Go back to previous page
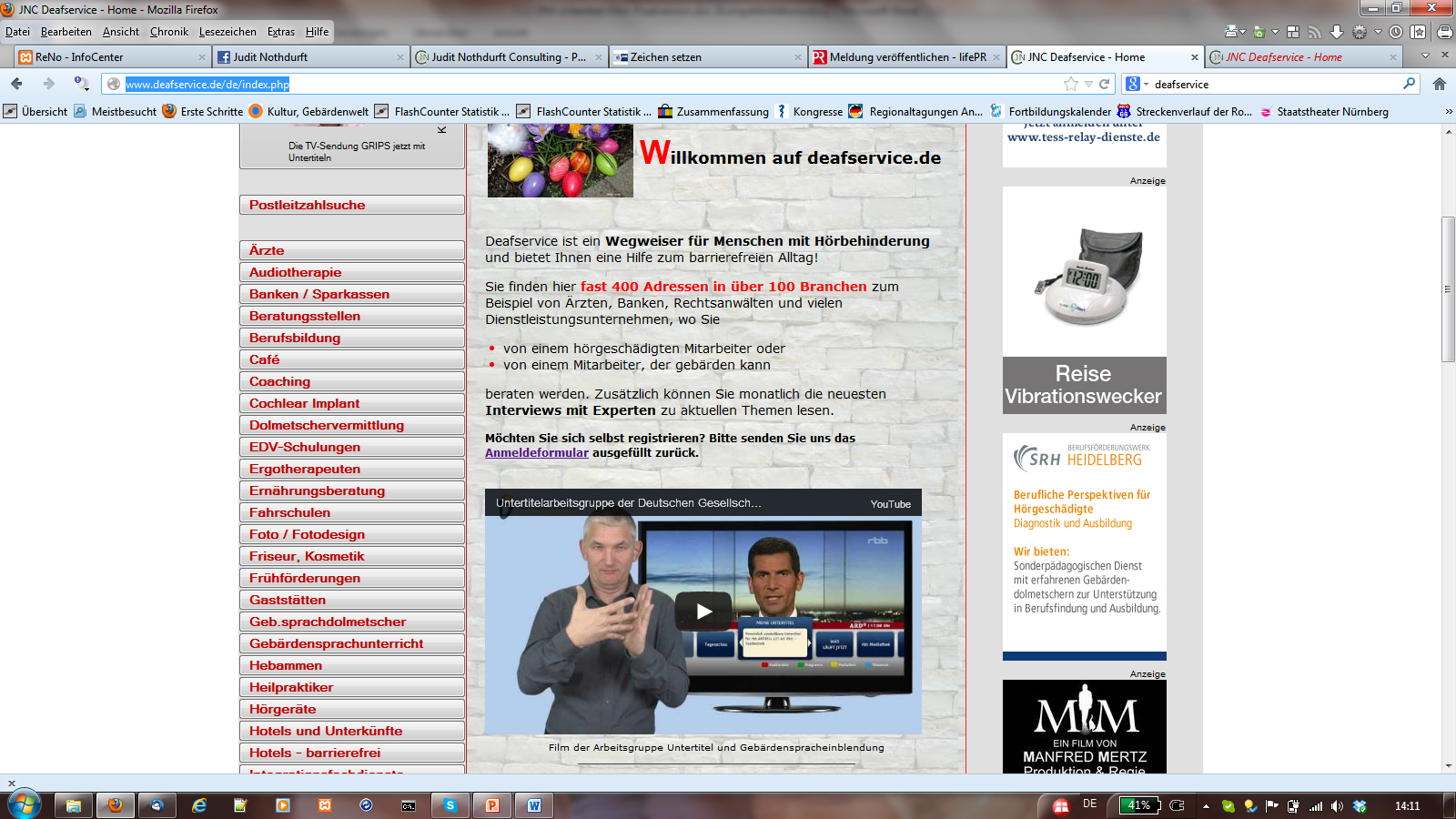Image resolution: width=1456 pixels, height=819 pixels. (x=17, y=84)
